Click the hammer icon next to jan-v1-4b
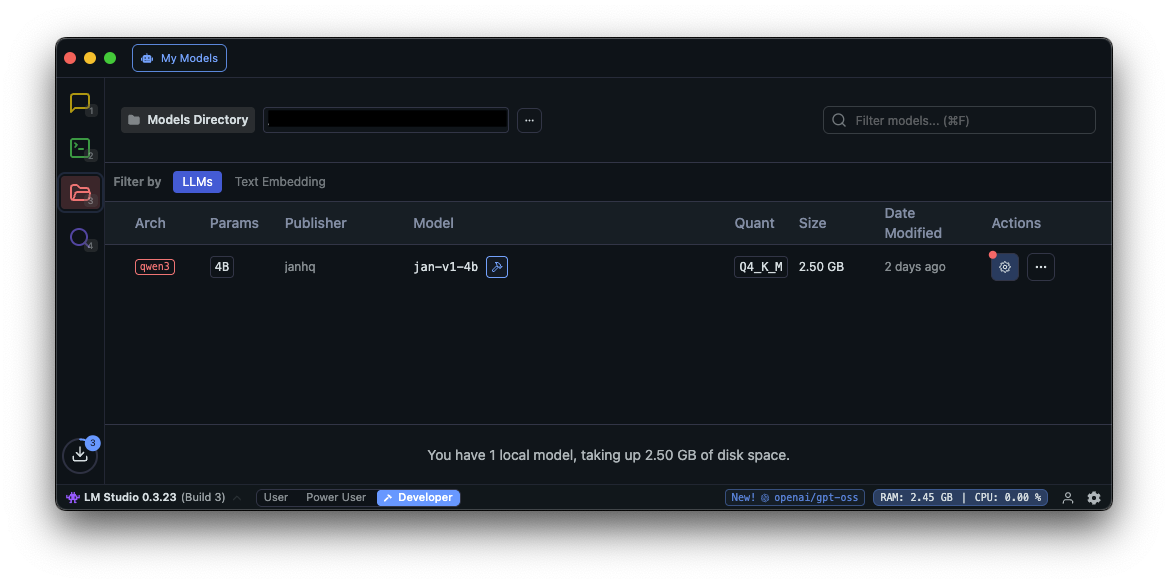This screenshot has height=584, width=1168. pos(497,267)
